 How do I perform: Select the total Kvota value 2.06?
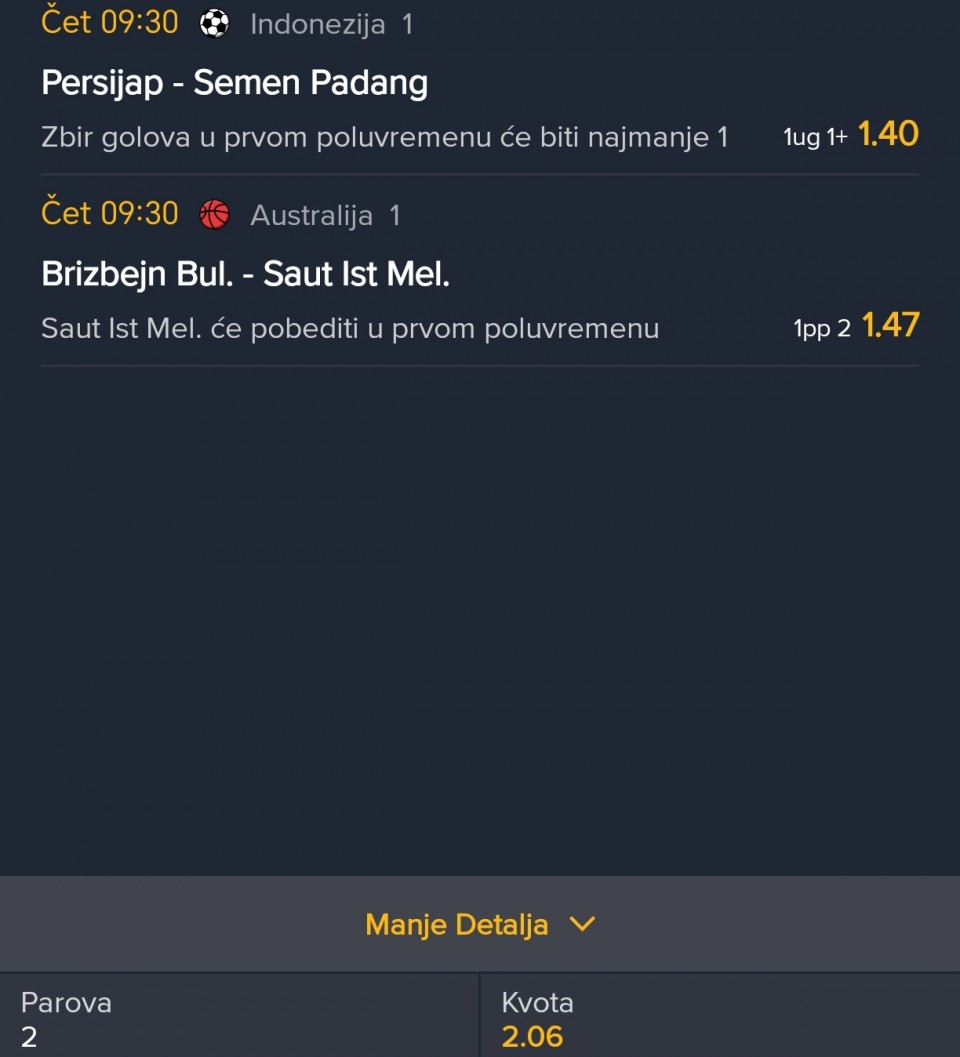[532, 1037]
